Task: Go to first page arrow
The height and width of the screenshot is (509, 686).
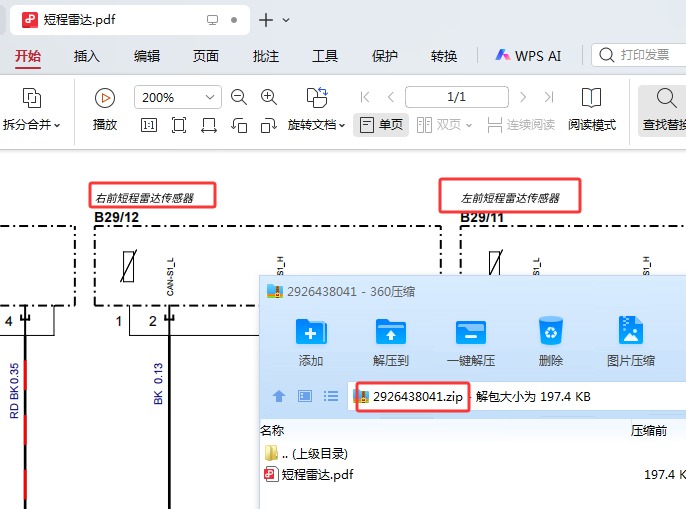Action: (x=365, y=97)
